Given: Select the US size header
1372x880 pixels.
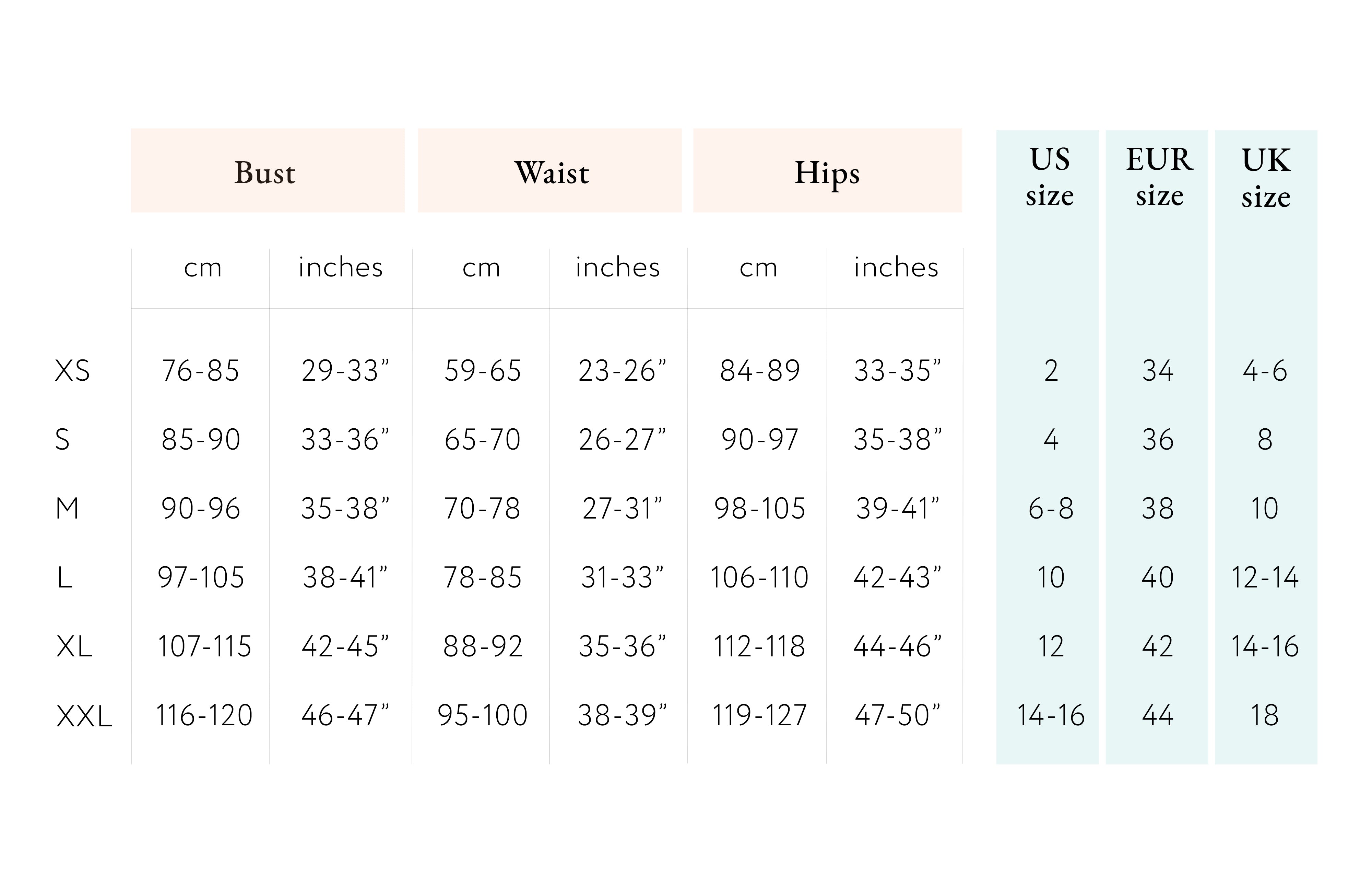Looking at the screenshot, I should [x=1049, y=177].
